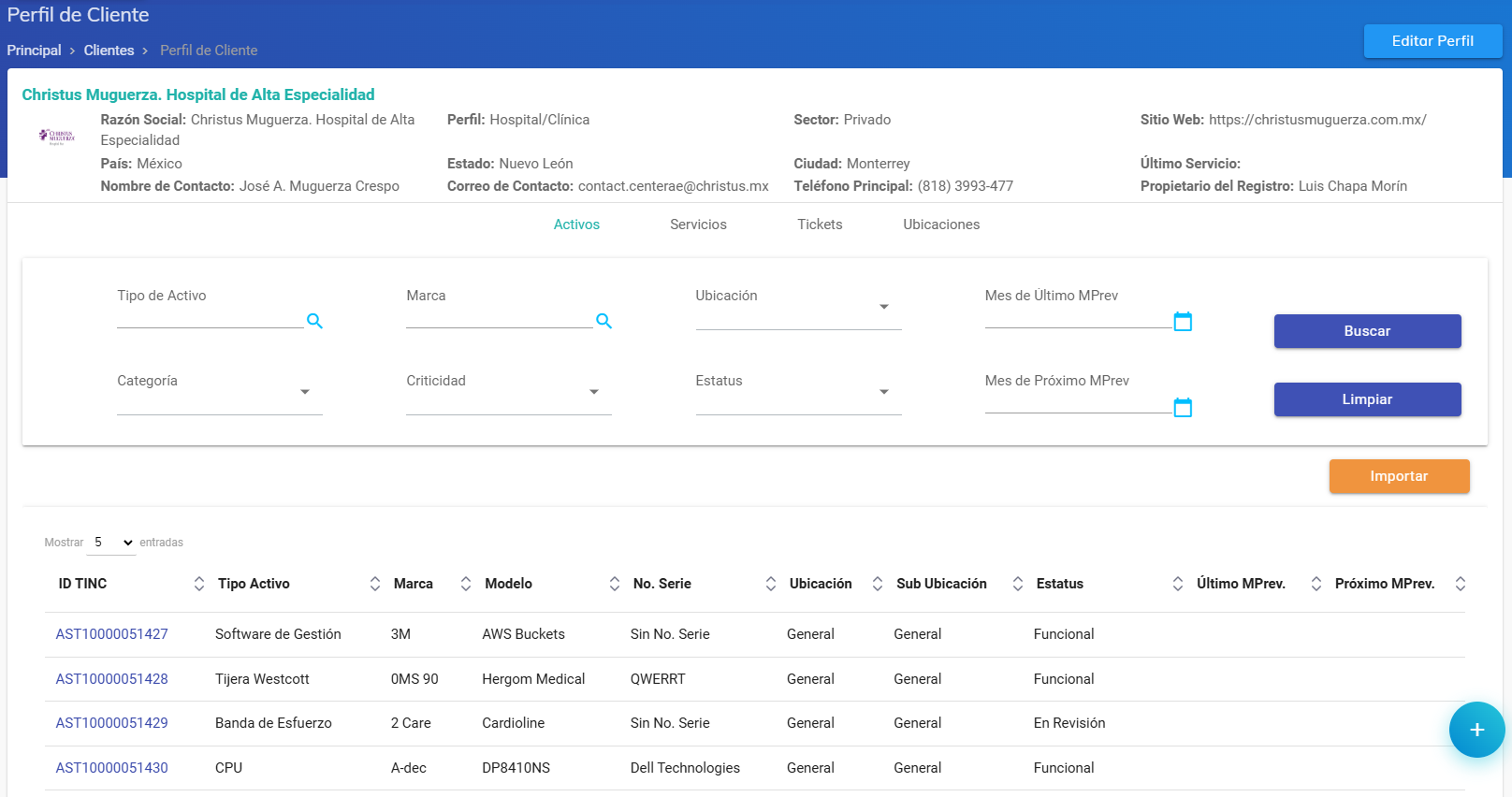Click the orange Importar button
This screenshot has width=1512, height=797.
[x=1399, y=476]
